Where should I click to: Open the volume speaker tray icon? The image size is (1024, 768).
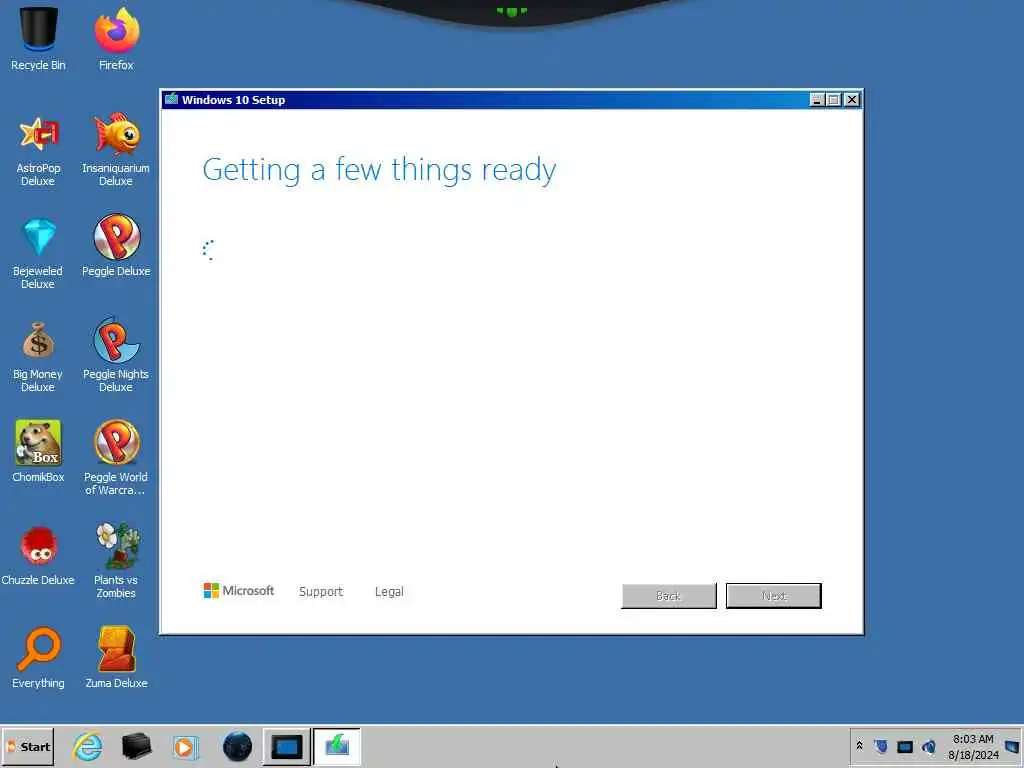click(929, 746)
